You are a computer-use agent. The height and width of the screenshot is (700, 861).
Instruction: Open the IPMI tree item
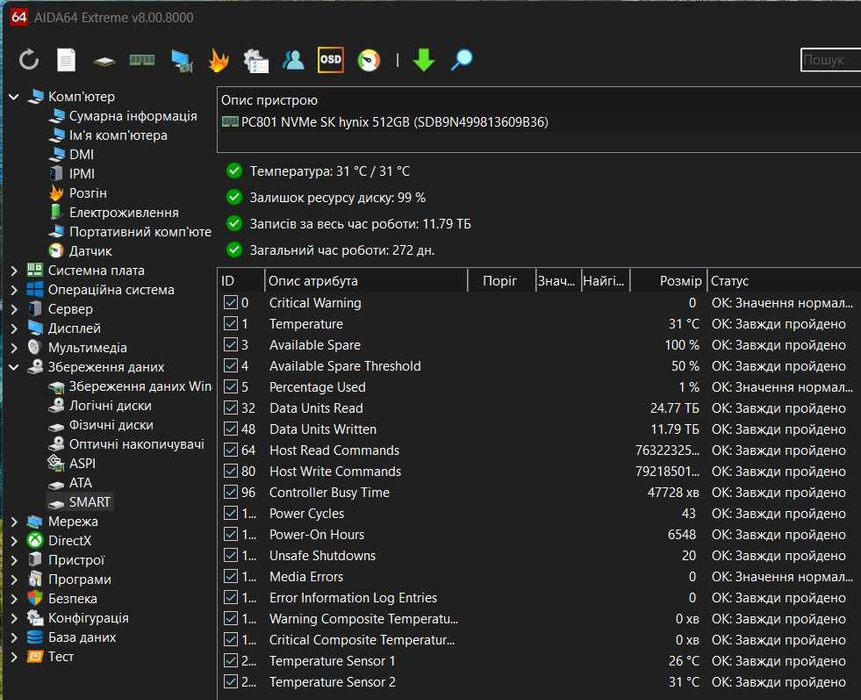point(82,174)
